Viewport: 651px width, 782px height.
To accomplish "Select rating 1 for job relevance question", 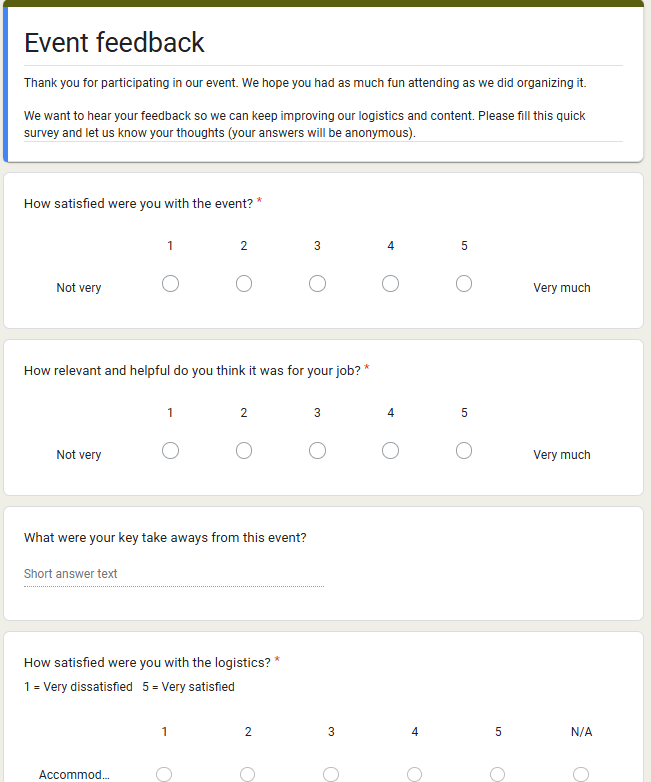I will [x=170, y=451].
